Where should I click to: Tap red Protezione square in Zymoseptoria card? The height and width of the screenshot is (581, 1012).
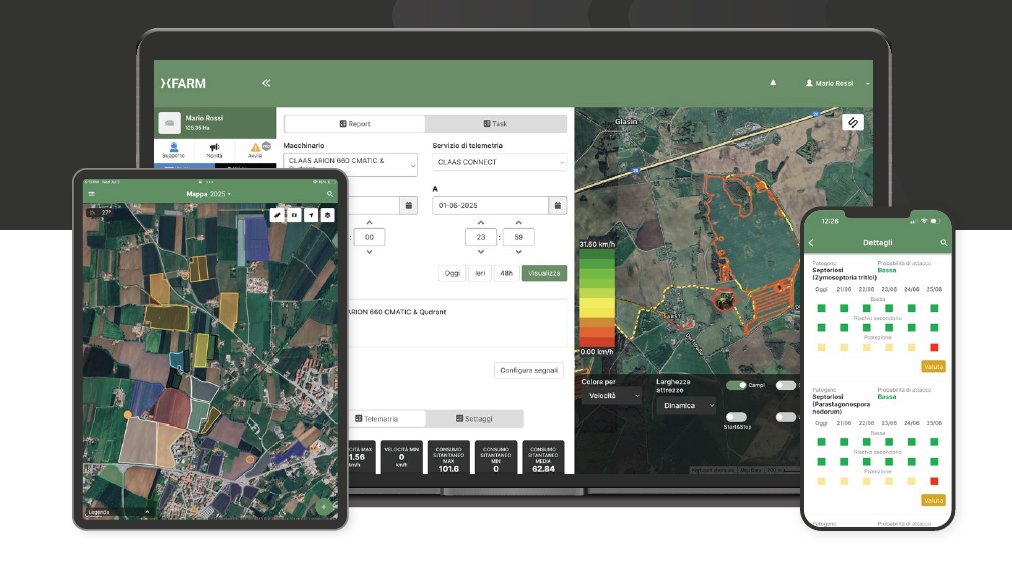pyautogui.click(x=934, y=347)
